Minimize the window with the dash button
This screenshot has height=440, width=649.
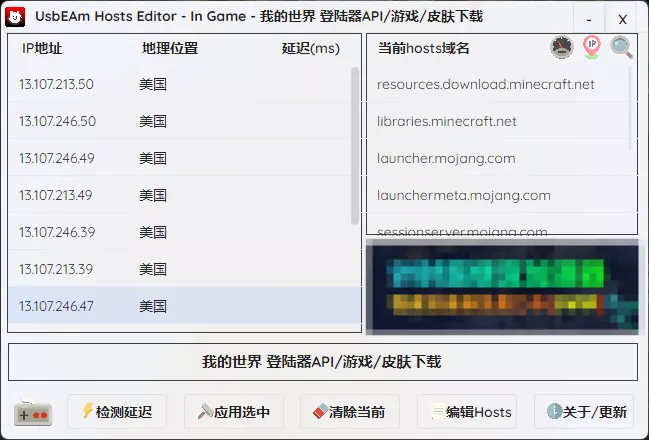click(x=589, y=19)
